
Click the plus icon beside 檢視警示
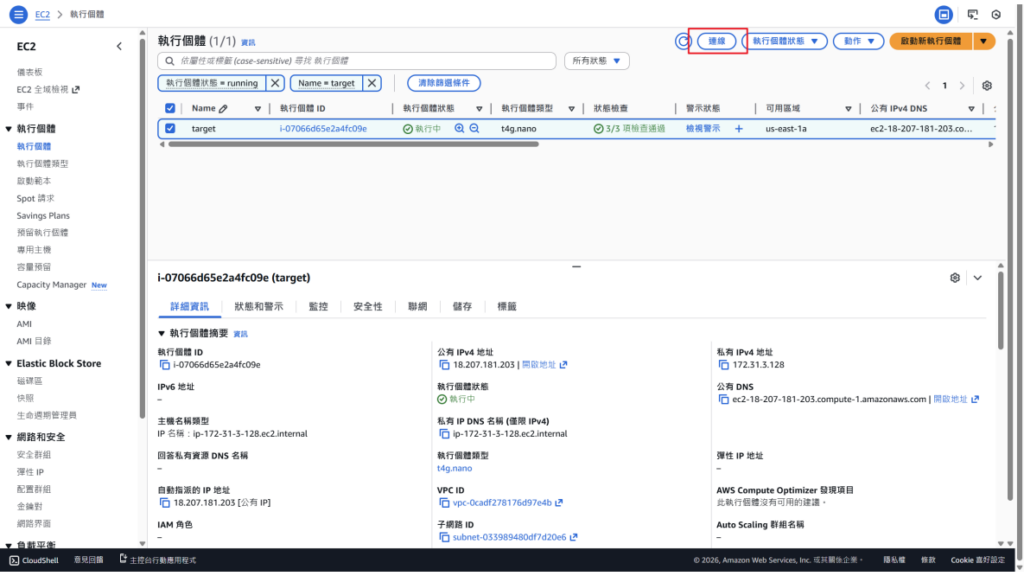739,128
